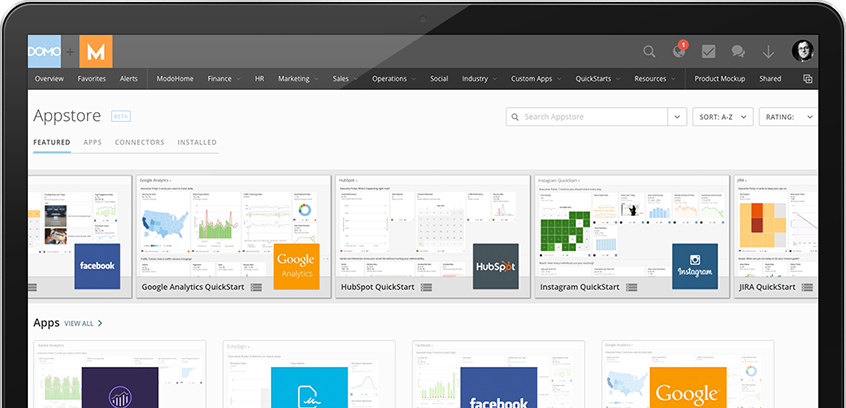Expand the Operations menu
Viewport: 846px width, 408px height.
(394, 79)
